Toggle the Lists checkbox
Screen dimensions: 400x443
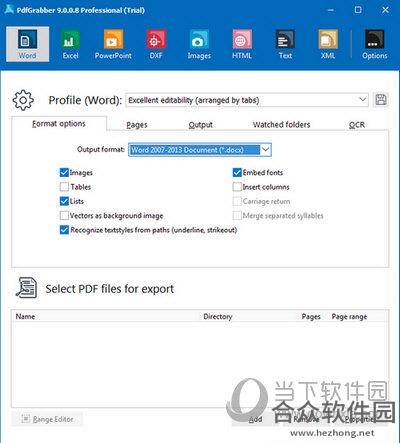[64, 201]
